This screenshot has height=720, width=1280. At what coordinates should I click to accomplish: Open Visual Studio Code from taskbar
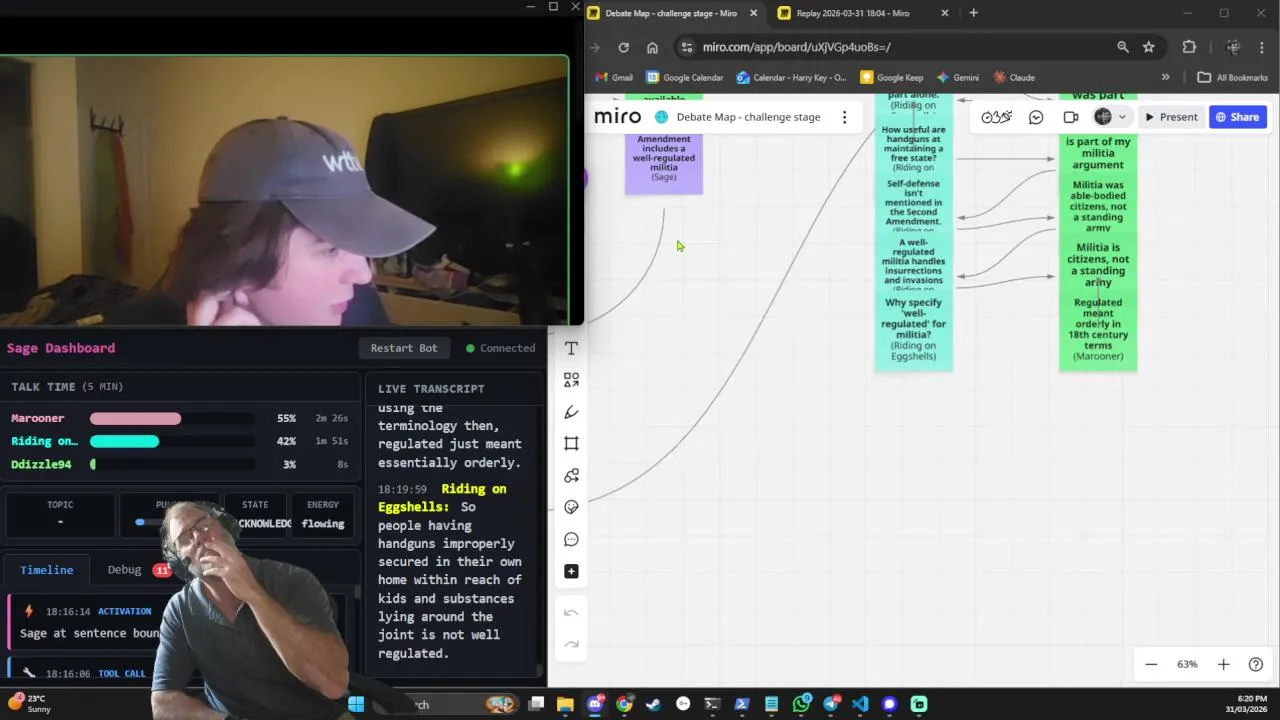coord(860,704)
